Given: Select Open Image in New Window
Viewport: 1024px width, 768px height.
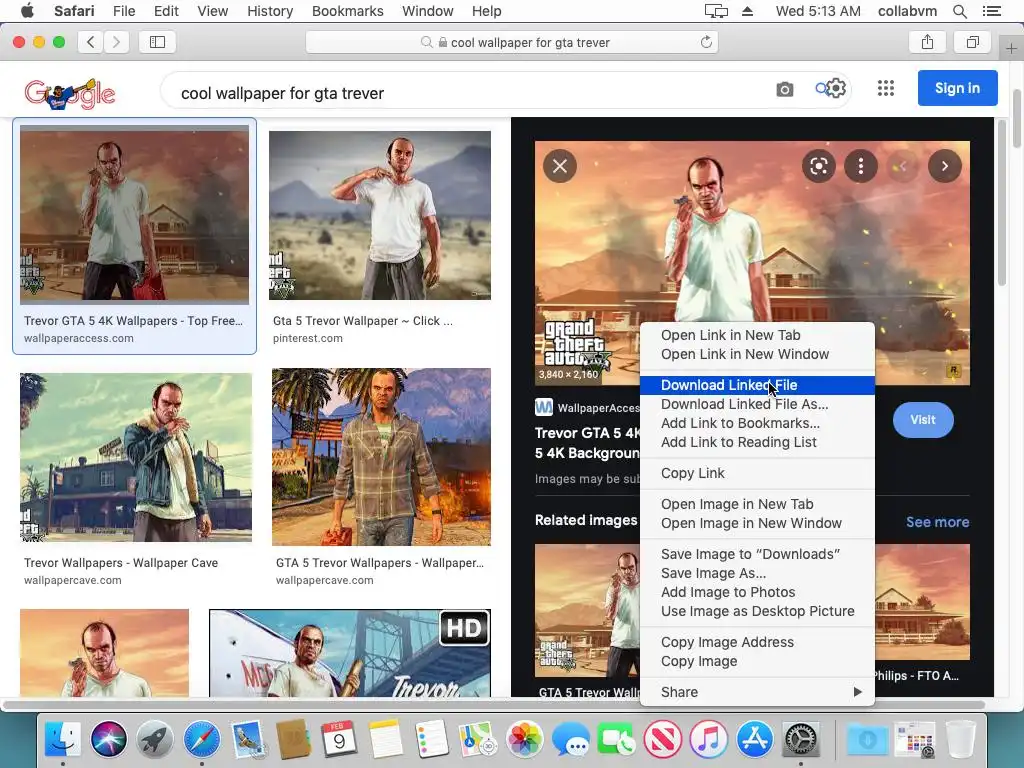Looking at the screenshot, I should tap(757, 523).
